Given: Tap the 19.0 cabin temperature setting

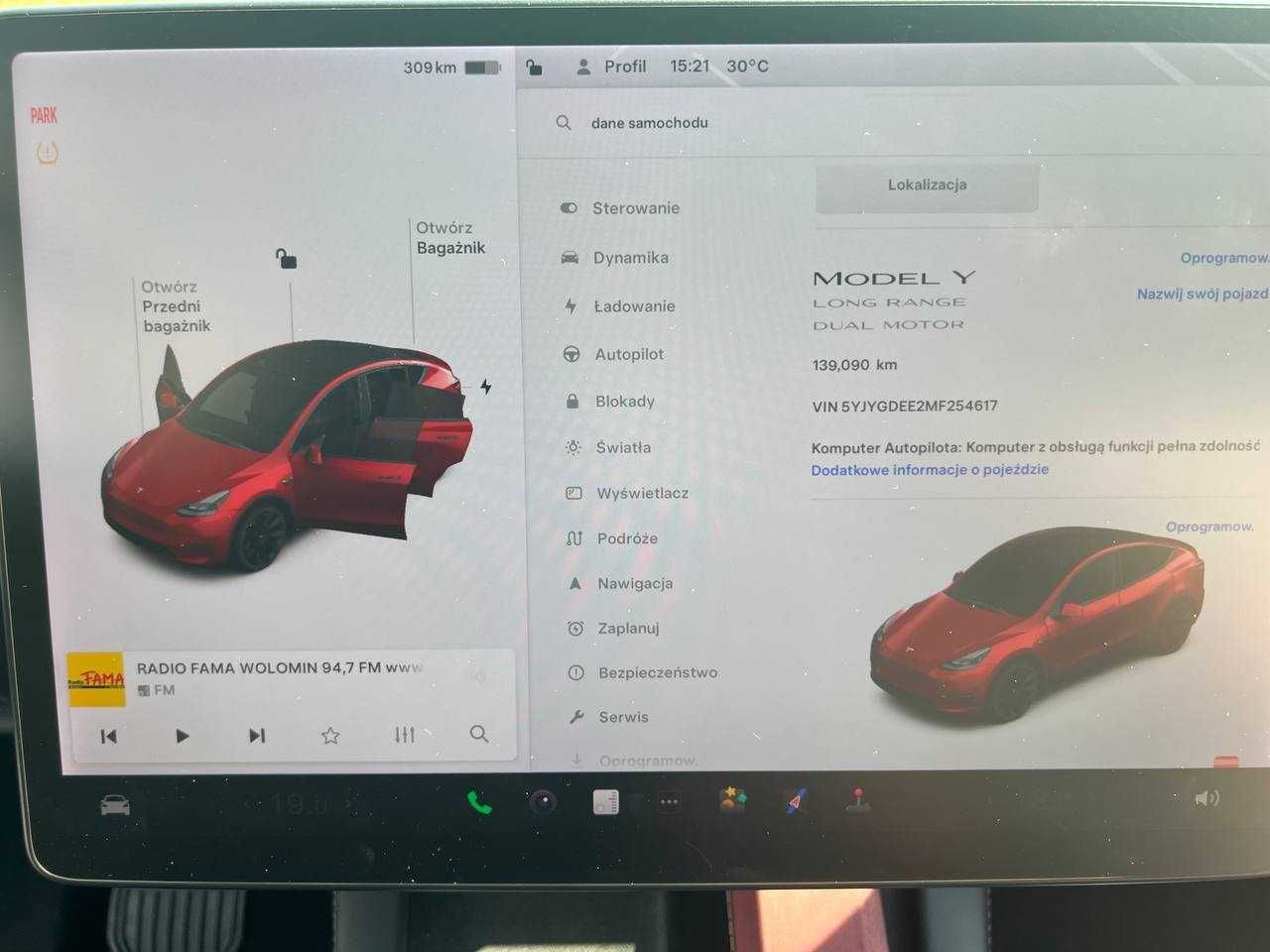Looking at the screenshot, I should click(301, 804).
